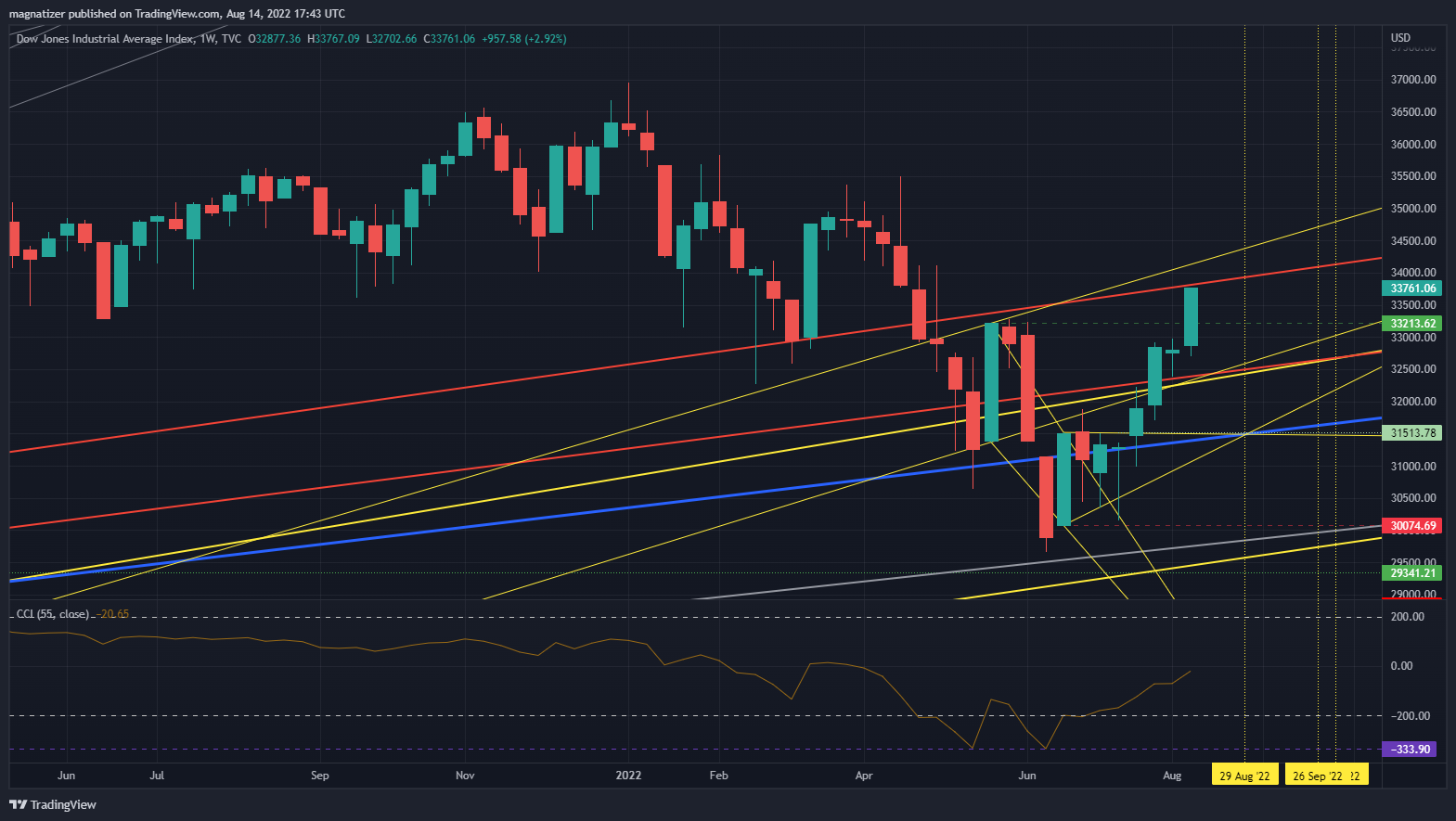Click the Nov label on the time axis
The image size is (1456, 821).
465,776
